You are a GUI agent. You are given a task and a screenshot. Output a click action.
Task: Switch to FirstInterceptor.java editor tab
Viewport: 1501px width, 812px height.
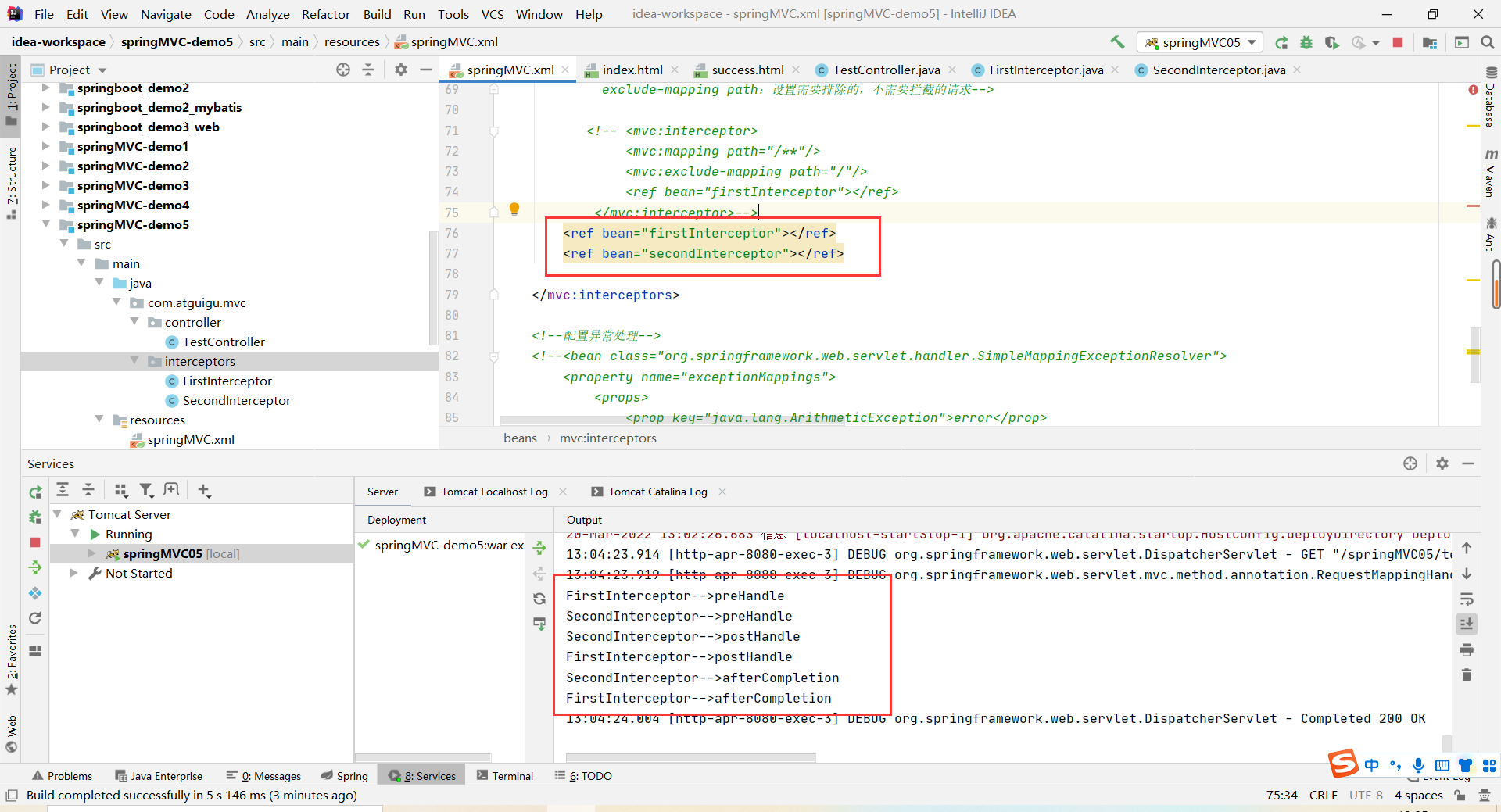point(1046,70)
